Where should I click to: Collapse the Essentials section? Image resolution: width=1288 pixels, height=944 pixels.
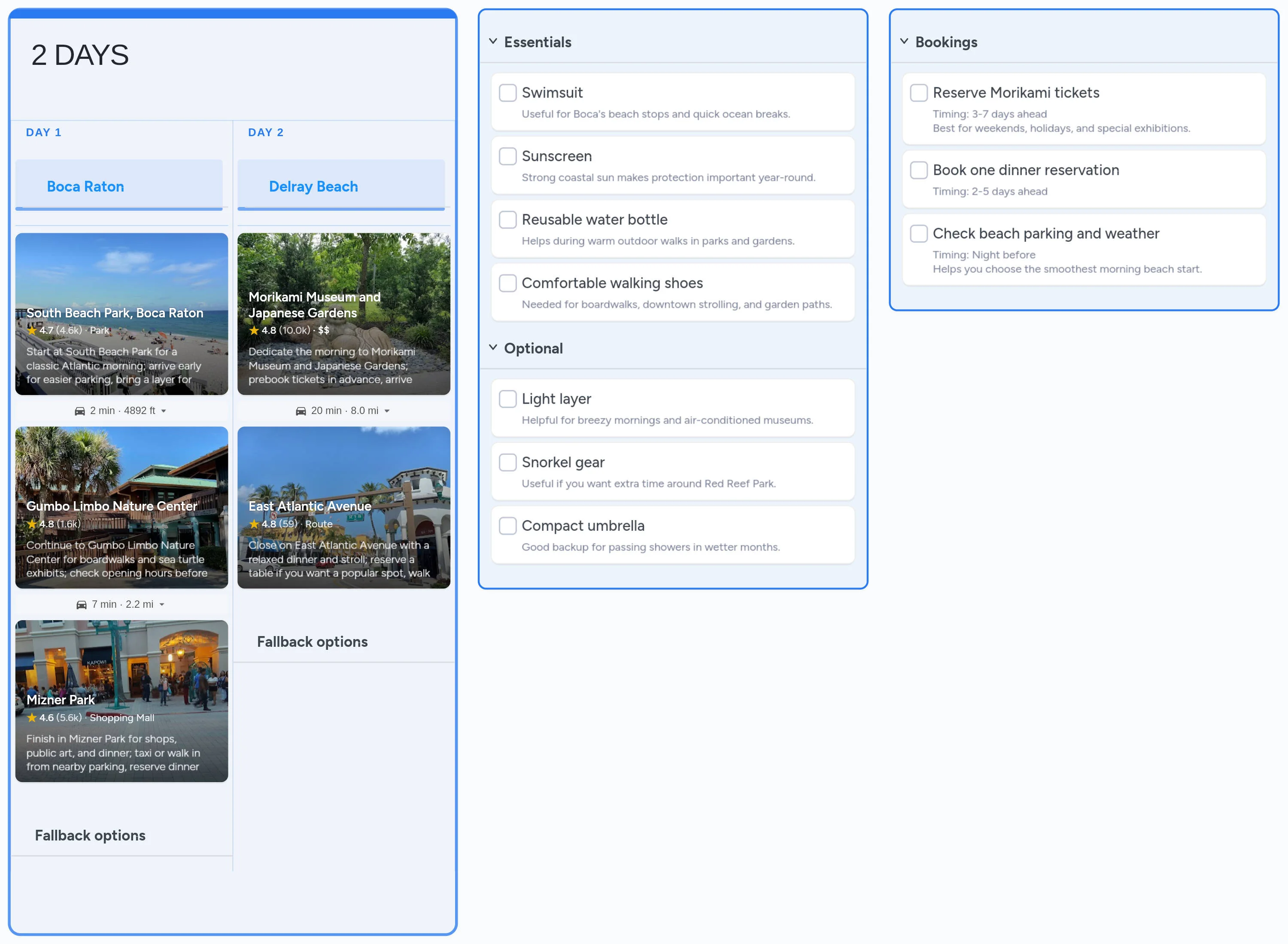(493, 42)
